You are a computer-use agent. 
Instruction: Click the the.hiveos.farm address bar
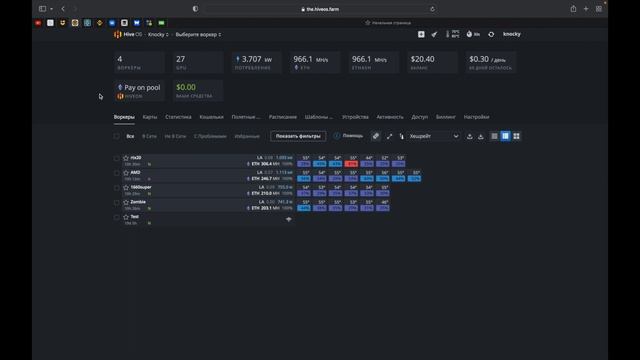(320, 9)
